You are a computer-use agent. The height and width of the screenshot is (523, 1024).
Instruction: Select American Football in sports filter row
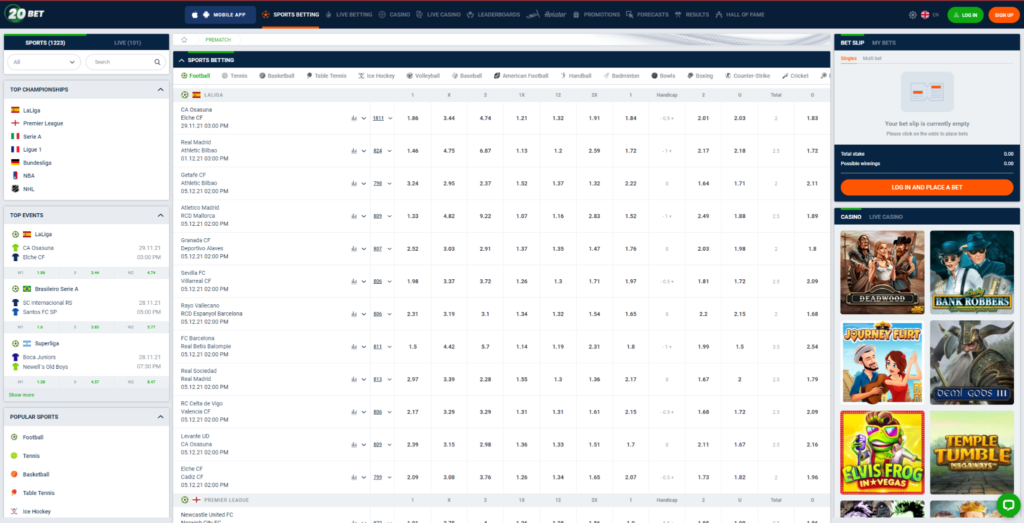click(521, 76)
